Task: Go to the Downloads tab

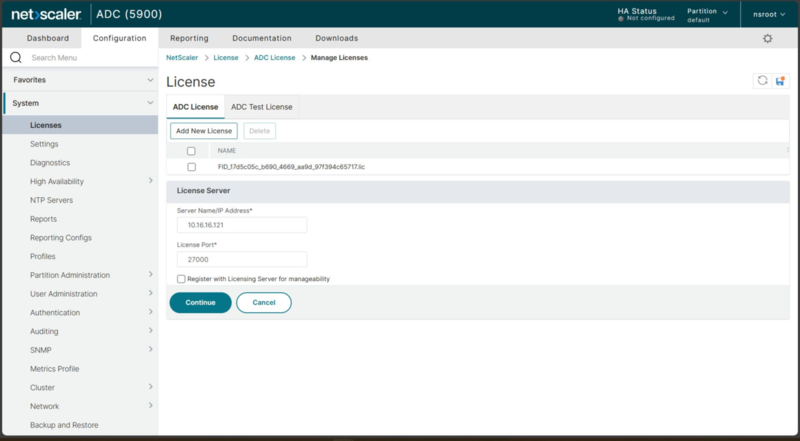Action: (x=336, y=38)
